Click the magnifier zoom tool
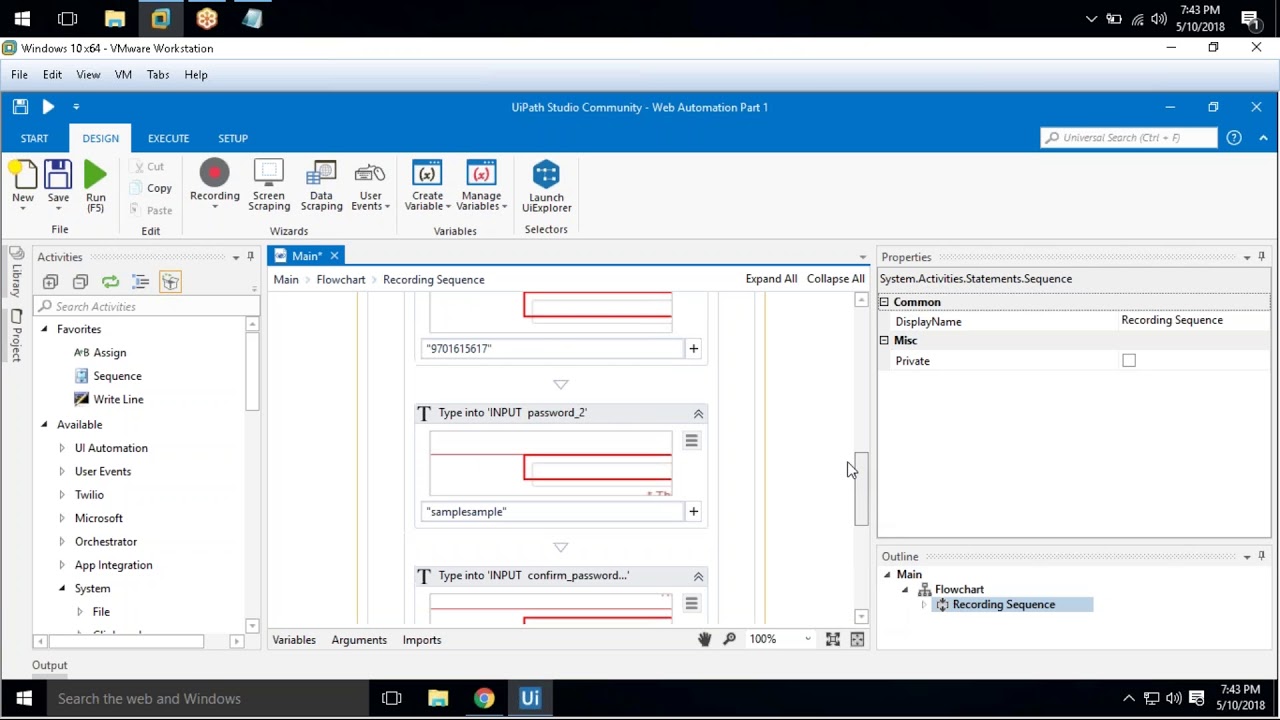The height and width of the screenshot is (720, 1280). click(730, 639)
